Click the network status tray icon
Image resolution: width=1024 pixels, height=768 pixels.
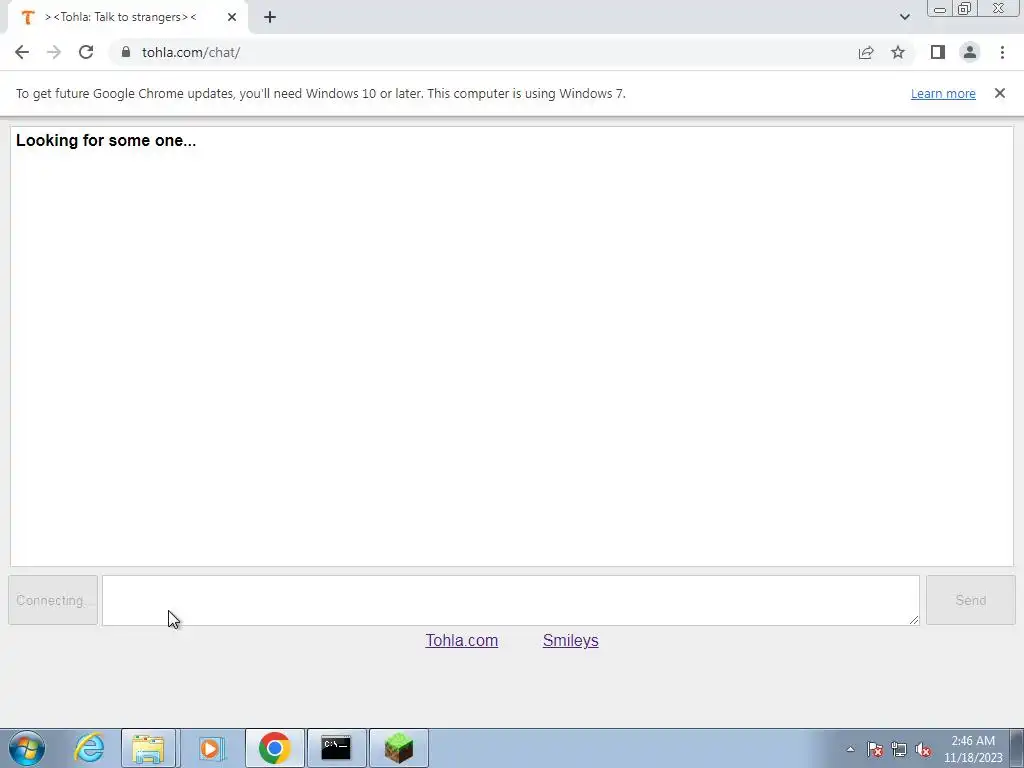pos(899,749)
